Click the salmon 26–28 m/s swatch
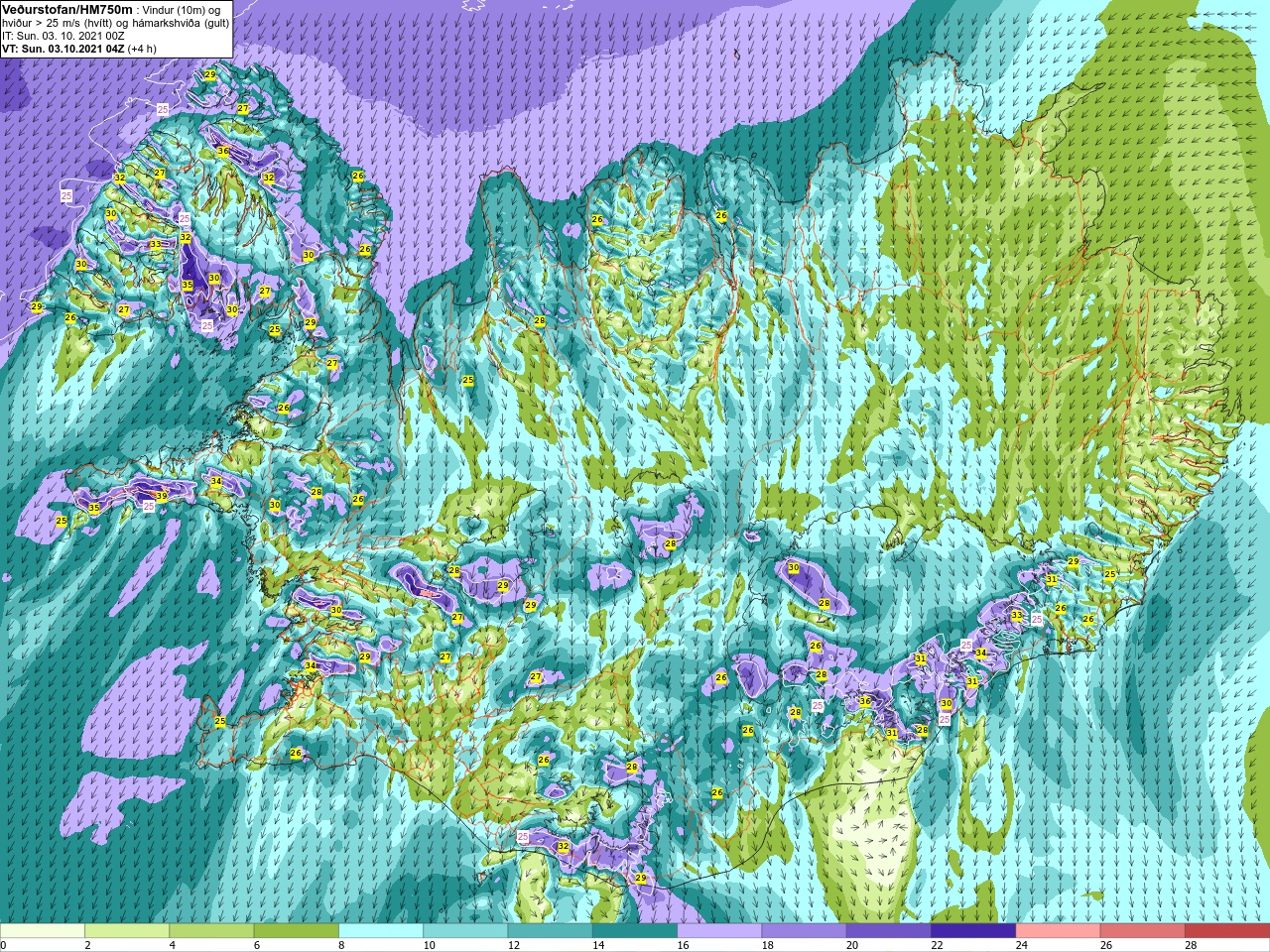 tap(1143, 931)
